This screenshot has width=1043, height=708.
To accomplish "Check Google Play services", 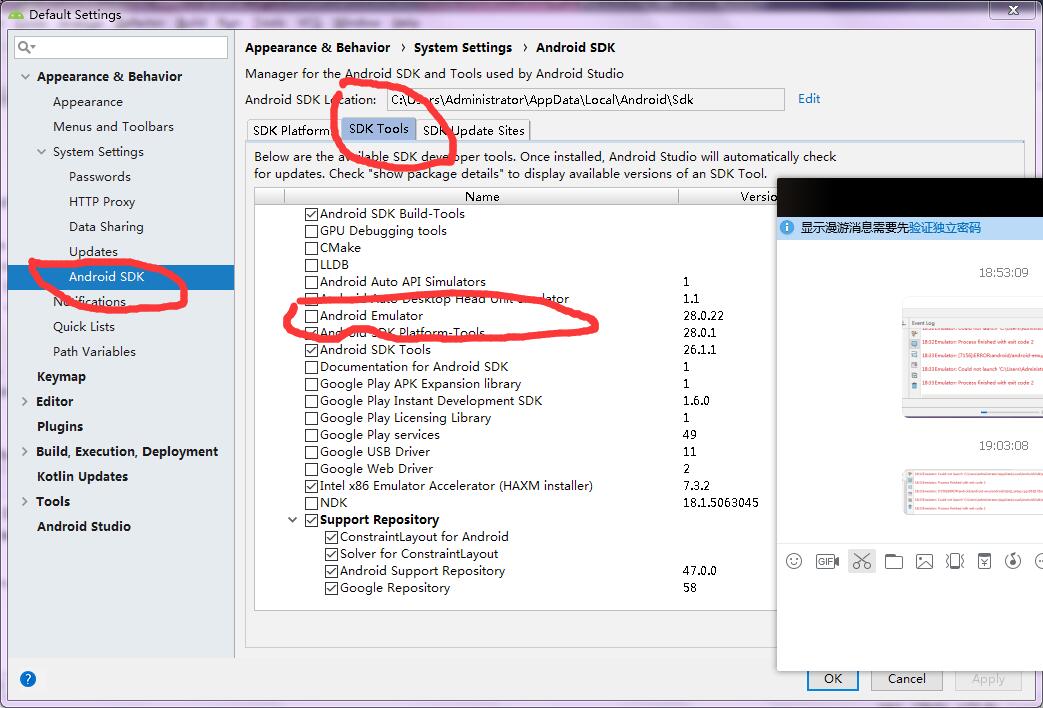I will tap(311, 435).
